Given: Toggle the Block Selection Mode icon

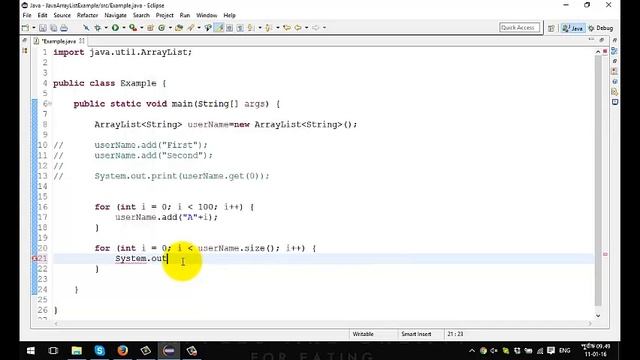Looking at the screenshot, I should [229, 28].
